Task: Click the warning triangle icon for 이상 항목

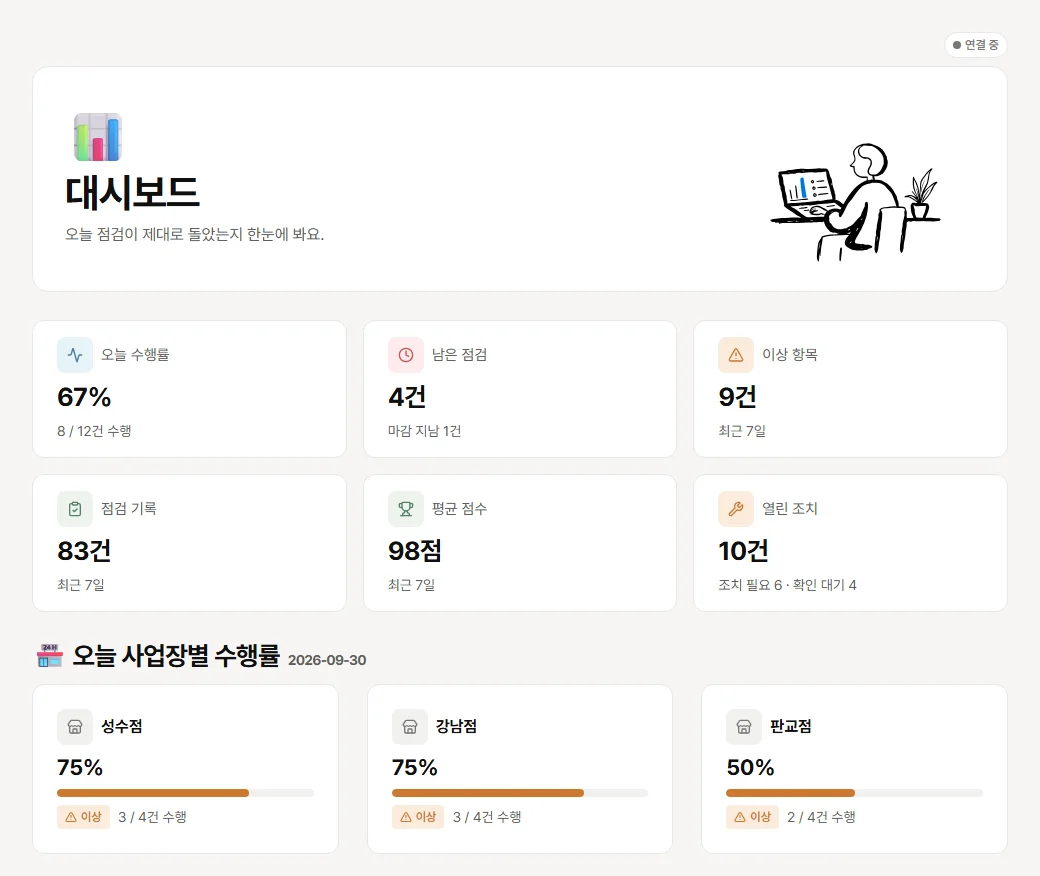Action: pyautogui.click(x=736, y=355)
